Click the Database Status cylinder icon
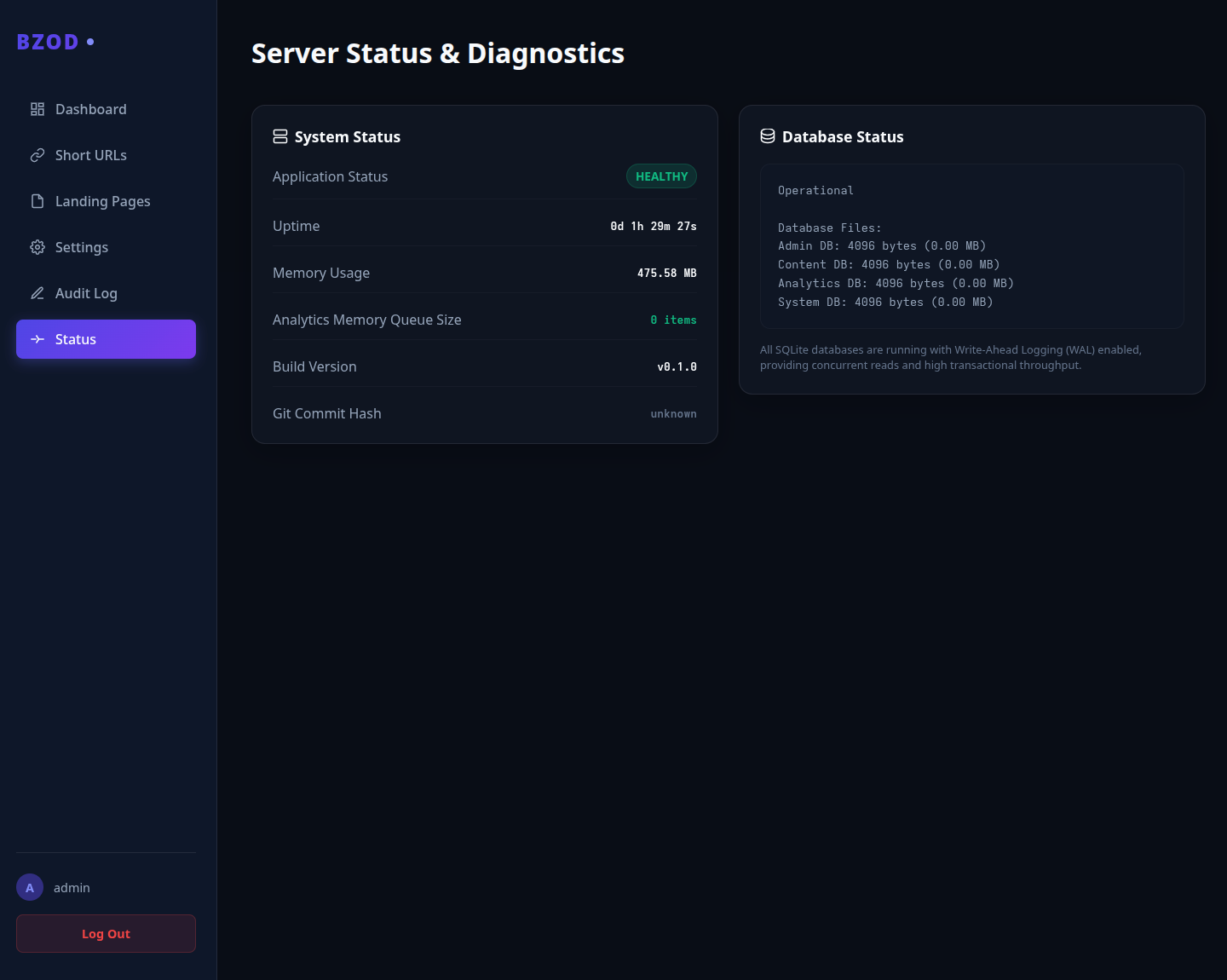The width and height of the screenshot is (1227, 980). (768, 136)
